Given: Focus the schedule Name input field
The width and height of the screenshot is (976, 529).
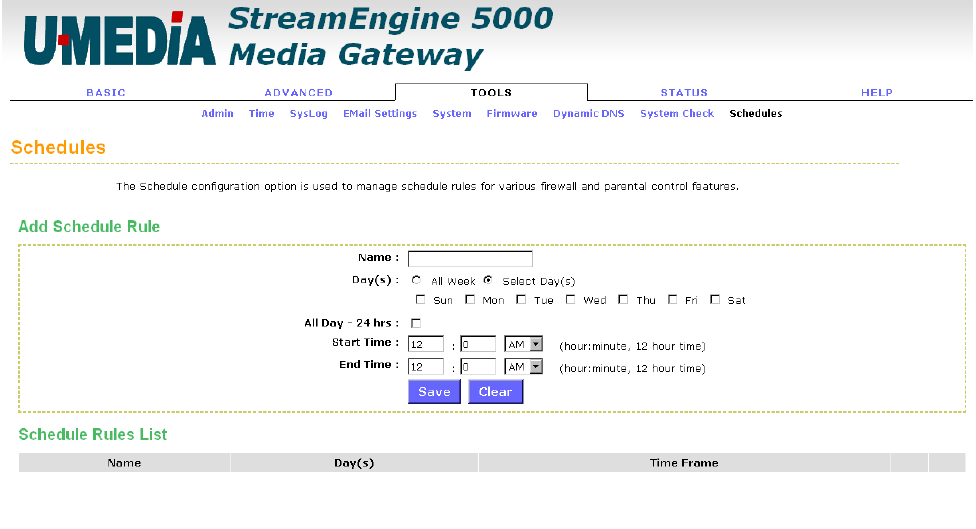Looking at the screenshot, I should 470,258.
